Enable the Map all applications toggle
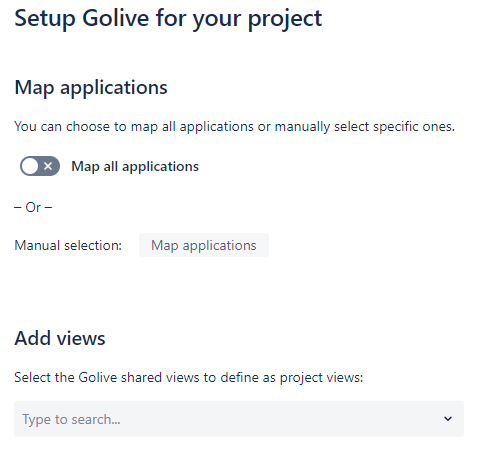 coord(40,166)
